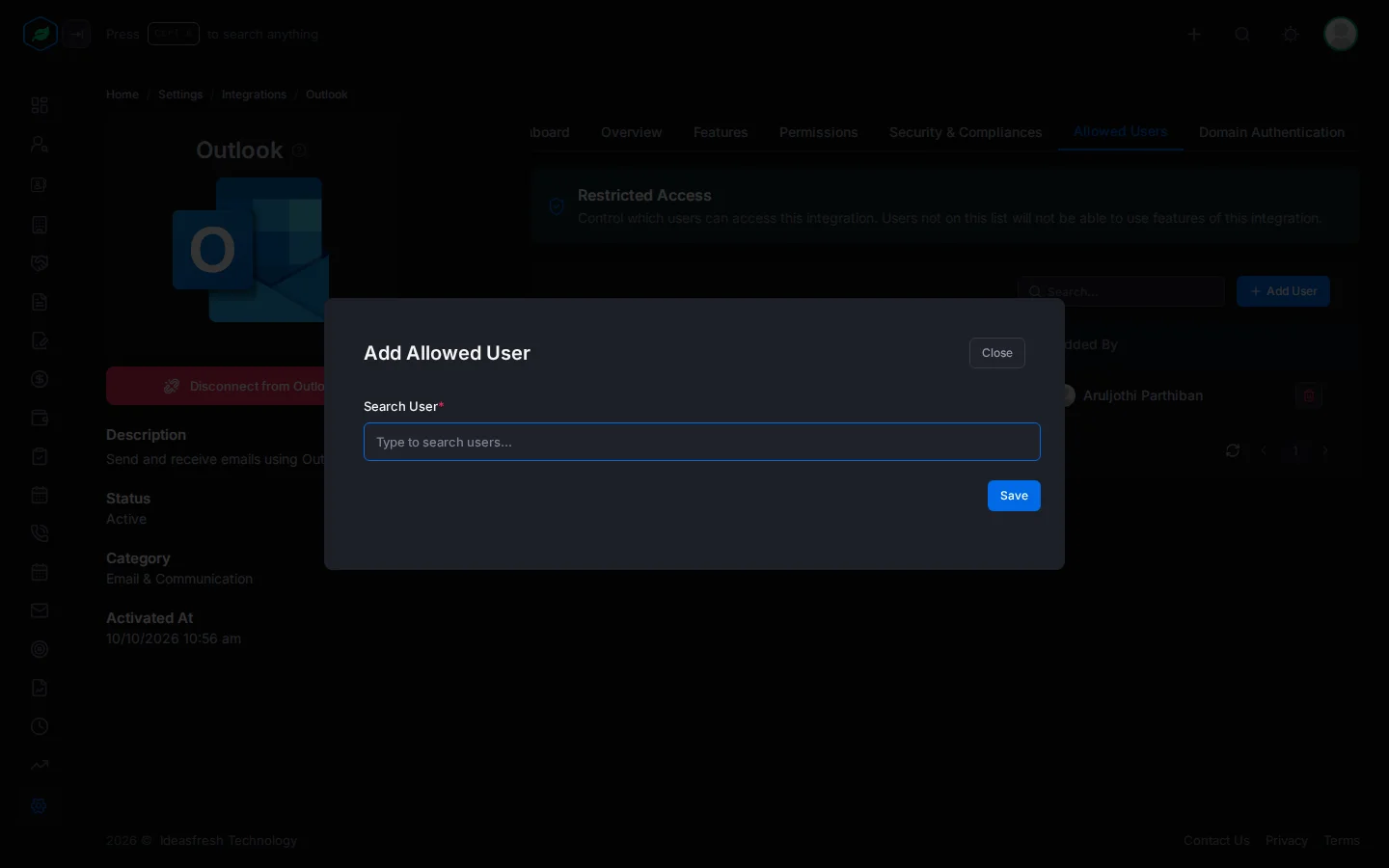Open the dashboard grid icon in sidebar
This screenshot has height=868, width=1389.
pos(40,105)
